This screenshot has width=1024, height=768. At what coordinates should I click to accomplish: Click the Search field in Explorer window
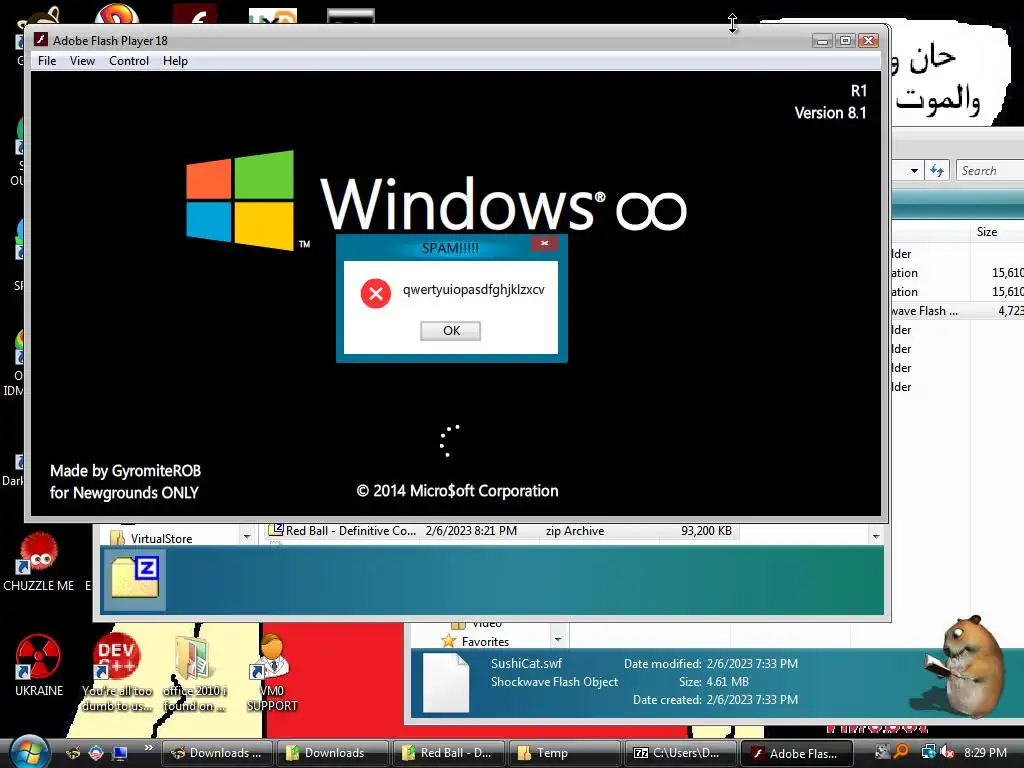point(989,170)
